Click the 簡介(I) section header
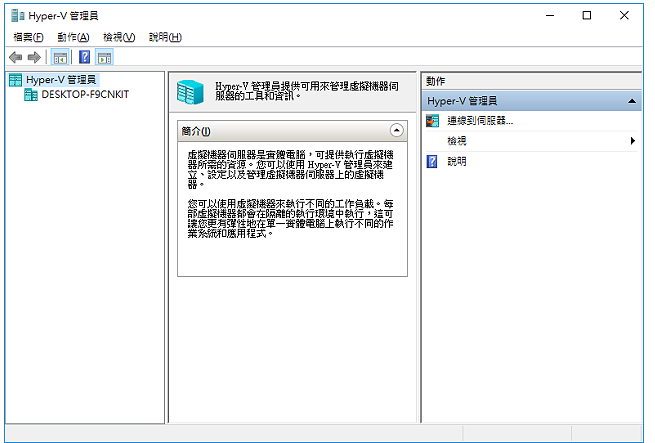Image resolution: width=655 pixels, height=443 pixels. point(292,131)
